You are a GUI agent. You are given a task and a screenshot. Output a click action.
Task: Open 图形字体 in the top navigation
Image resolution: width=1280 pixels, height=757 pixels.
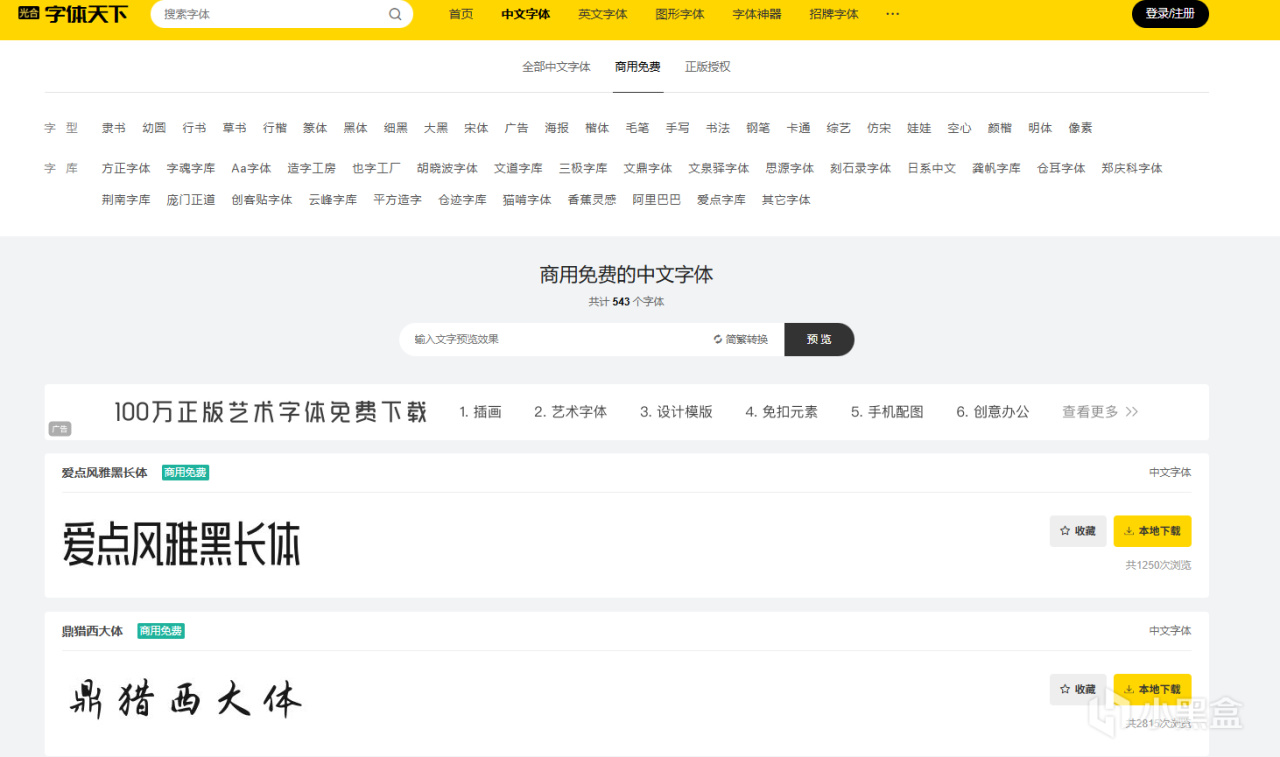click(x=680, y=14)
